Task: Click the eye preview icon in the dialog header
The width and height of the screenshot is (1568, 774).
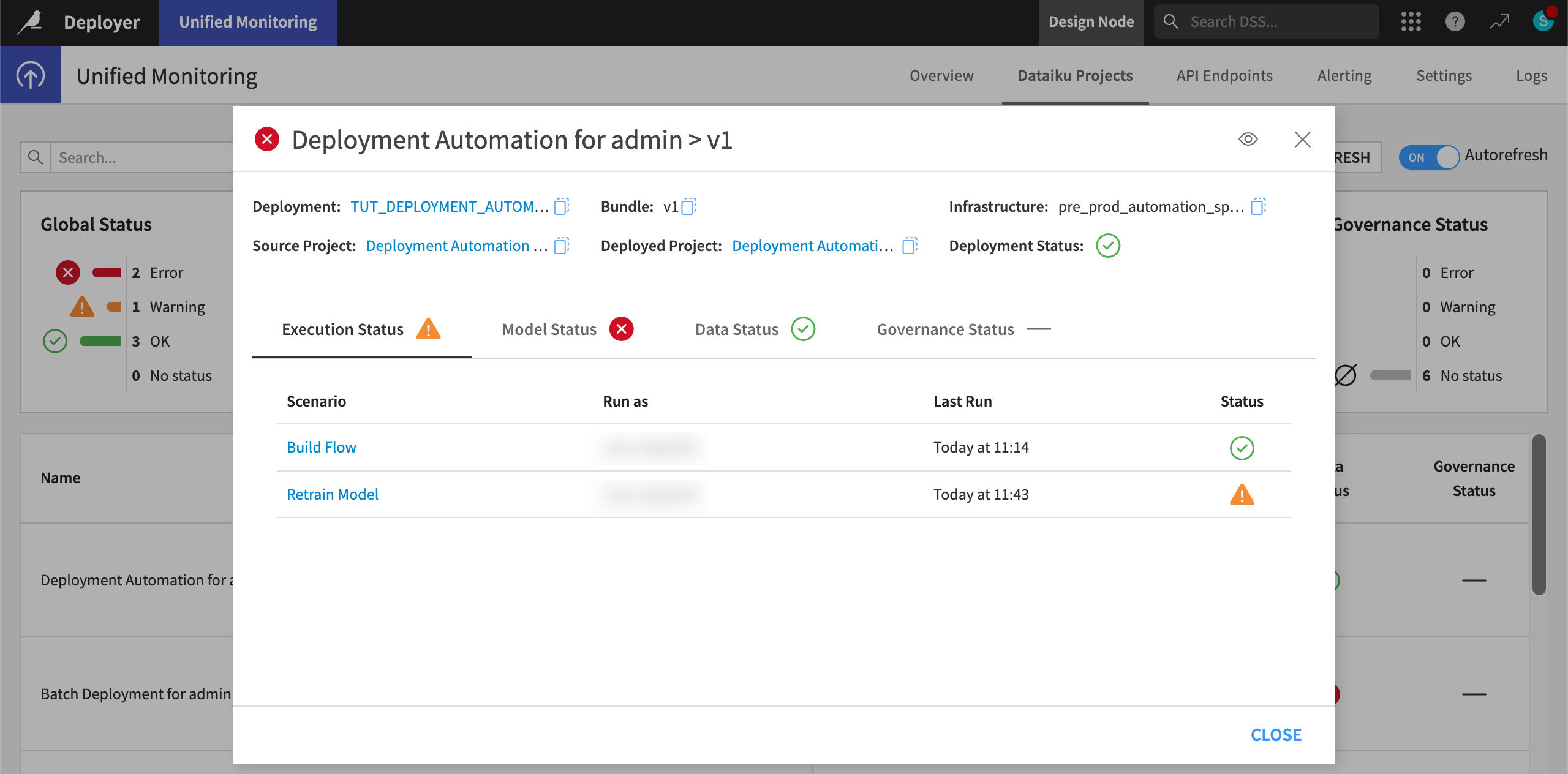Action: tap(1248, 139)
